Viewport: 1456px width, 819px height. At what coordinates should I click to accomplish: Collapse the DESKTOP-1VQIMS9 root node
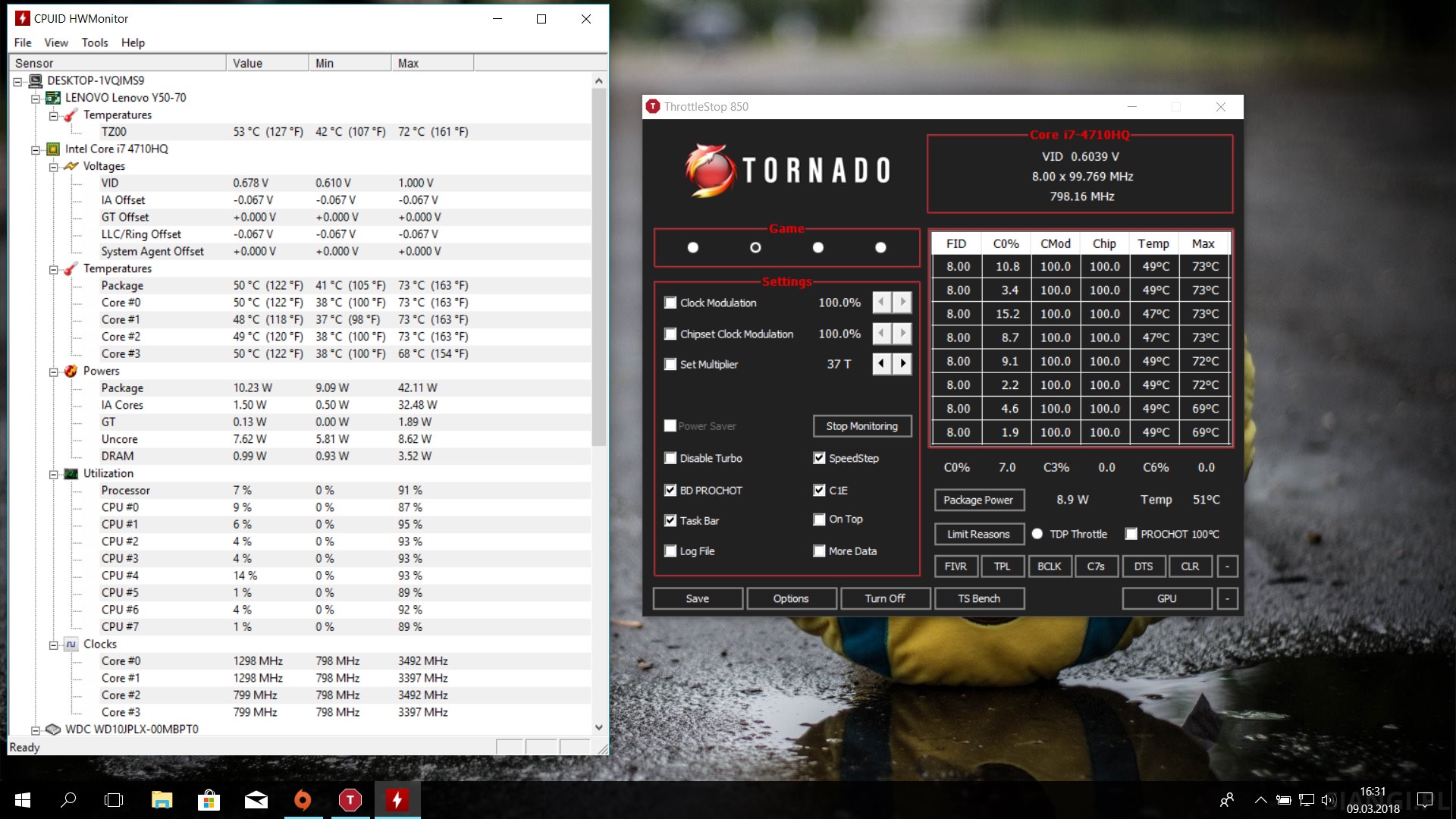click(17, 81)
